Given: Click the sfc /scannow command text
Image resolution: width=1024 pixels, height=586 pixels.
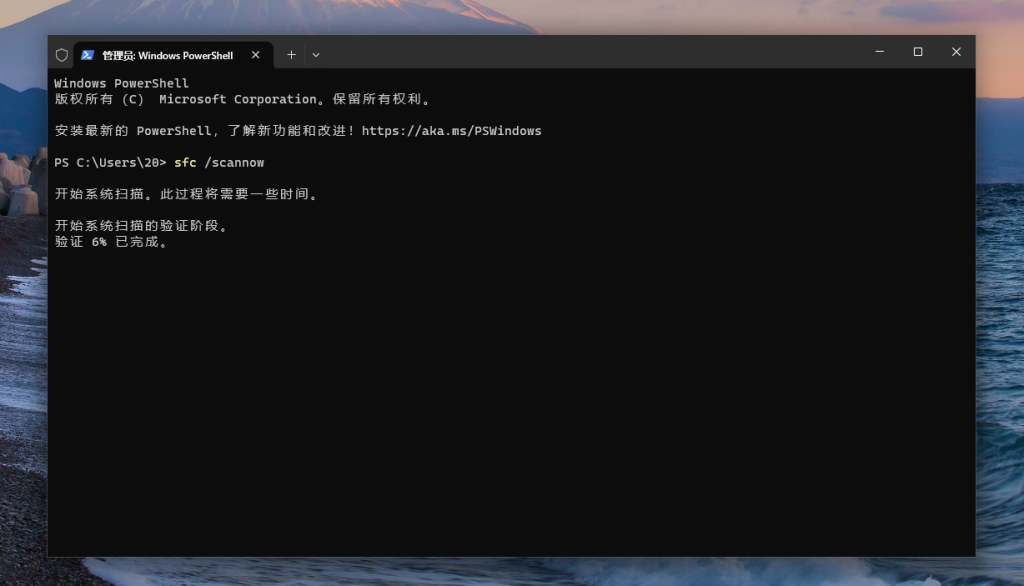Looking at the screenshot, I should (x=219, y=163).
